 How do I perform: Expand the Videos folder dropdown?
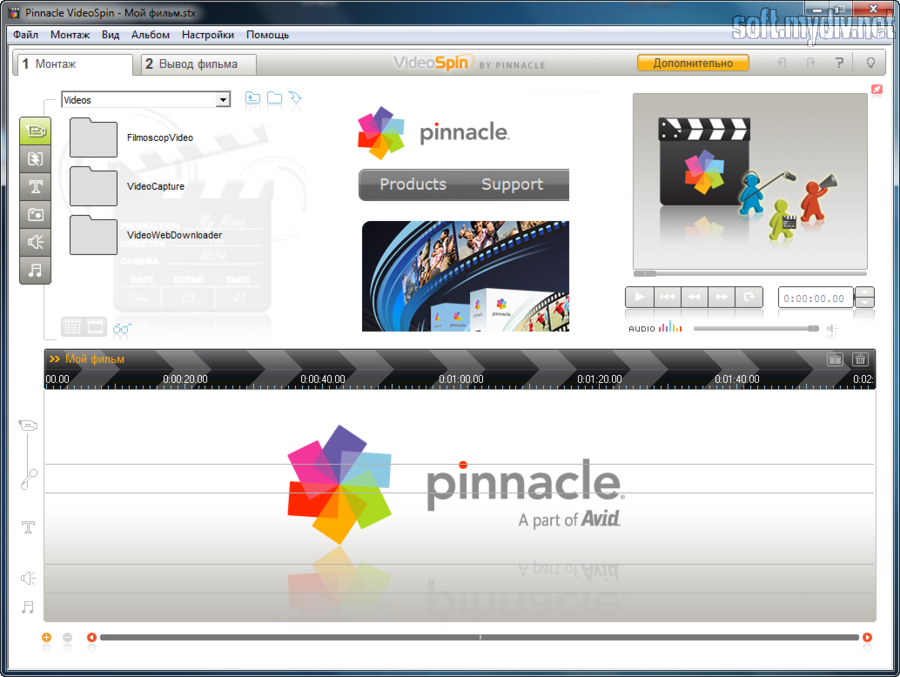(x=223, y=100)
